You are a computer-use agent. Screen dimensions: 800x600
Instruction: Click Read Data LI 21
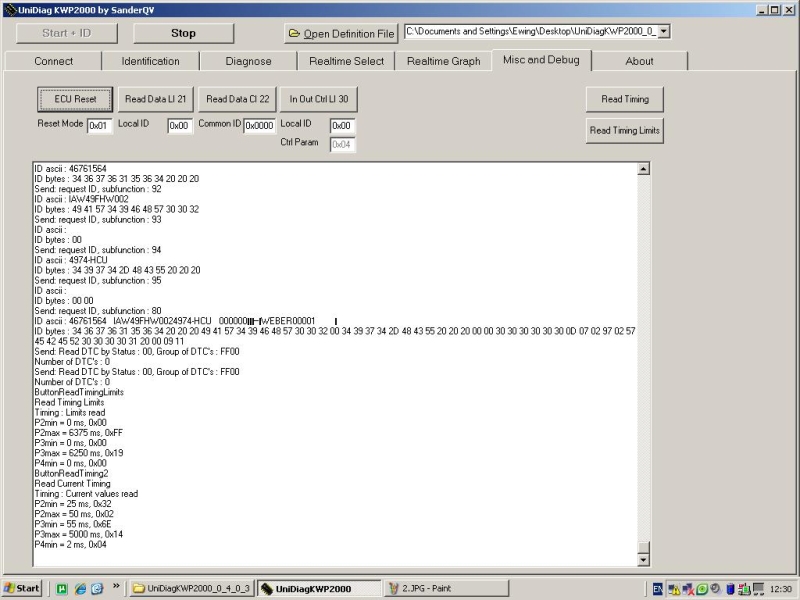tap(154, 99)
